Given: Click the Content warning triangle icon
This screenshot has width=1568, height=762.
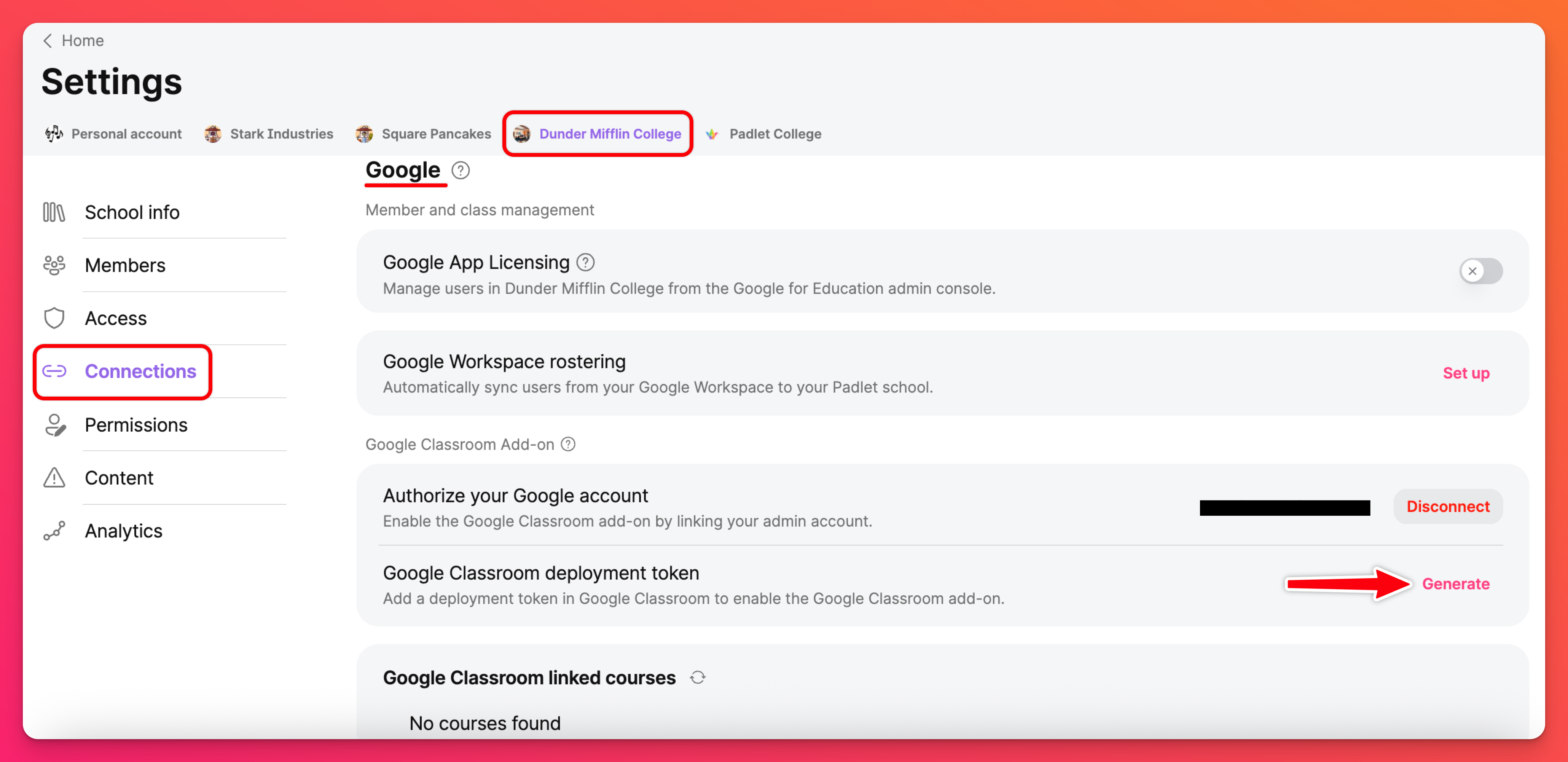Looking at the screenshot, I should pyautogui.click(x=54, y=478).
